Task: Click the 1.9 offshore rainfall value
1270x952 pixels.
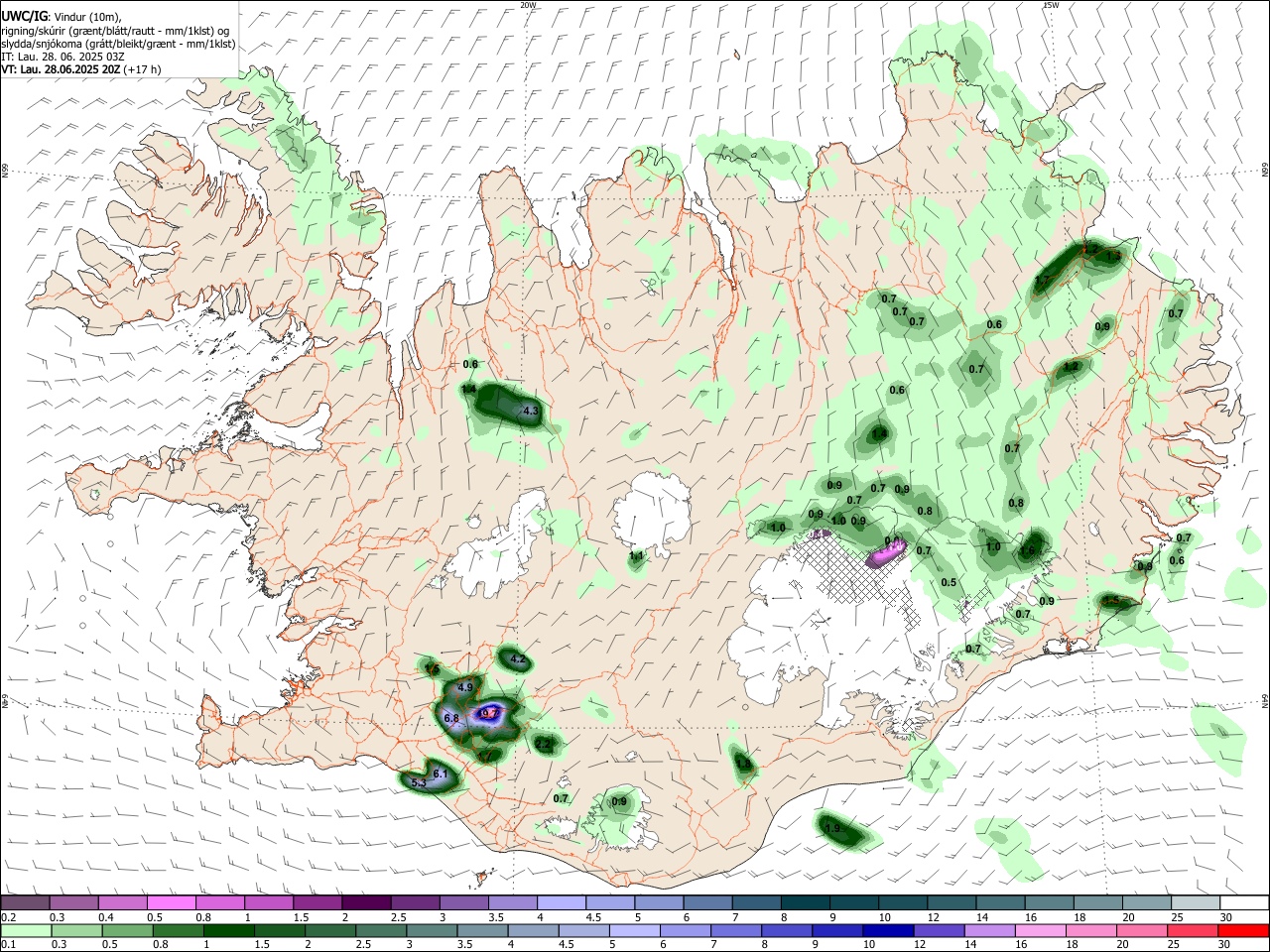Action: point(832,828)
